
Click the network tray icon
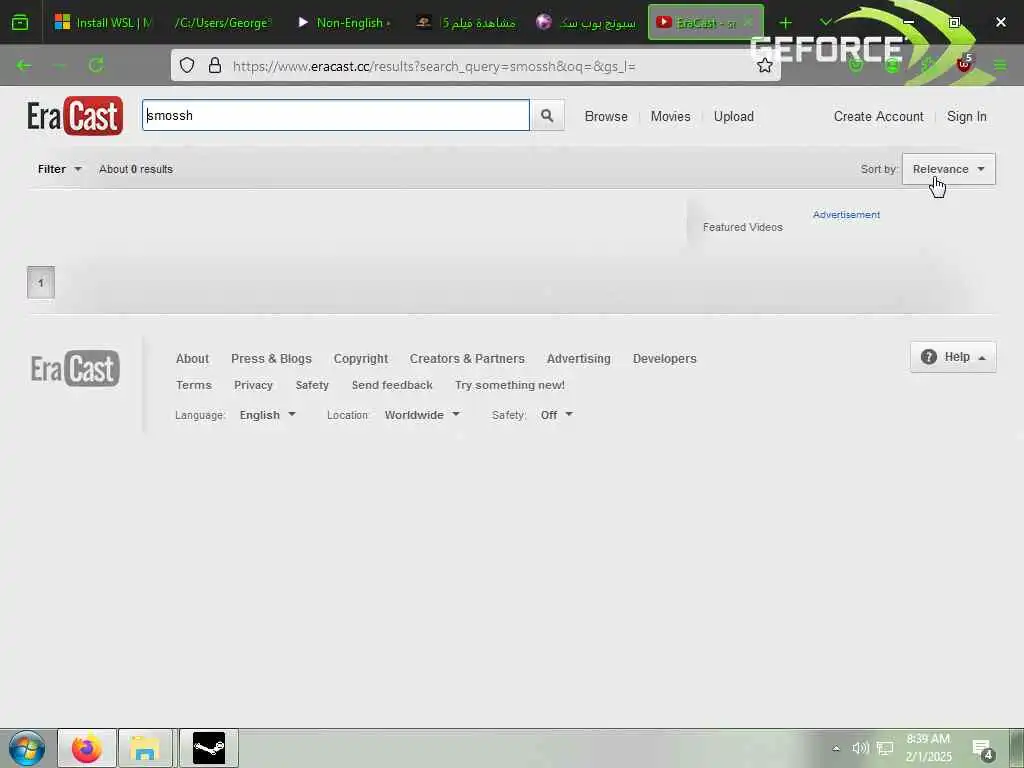click(x=885, y=748)
